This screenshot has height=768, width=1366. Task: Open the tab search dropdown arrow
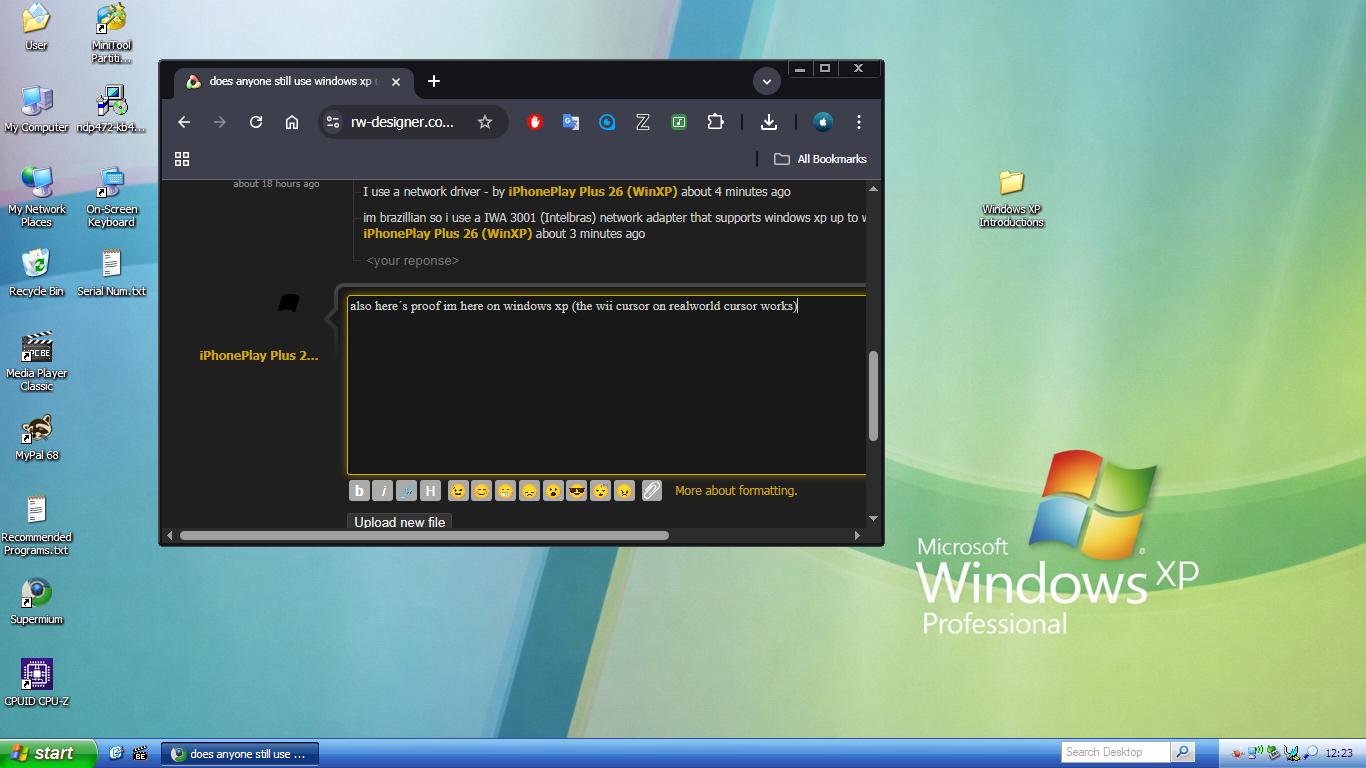click(x=767, y=81)
